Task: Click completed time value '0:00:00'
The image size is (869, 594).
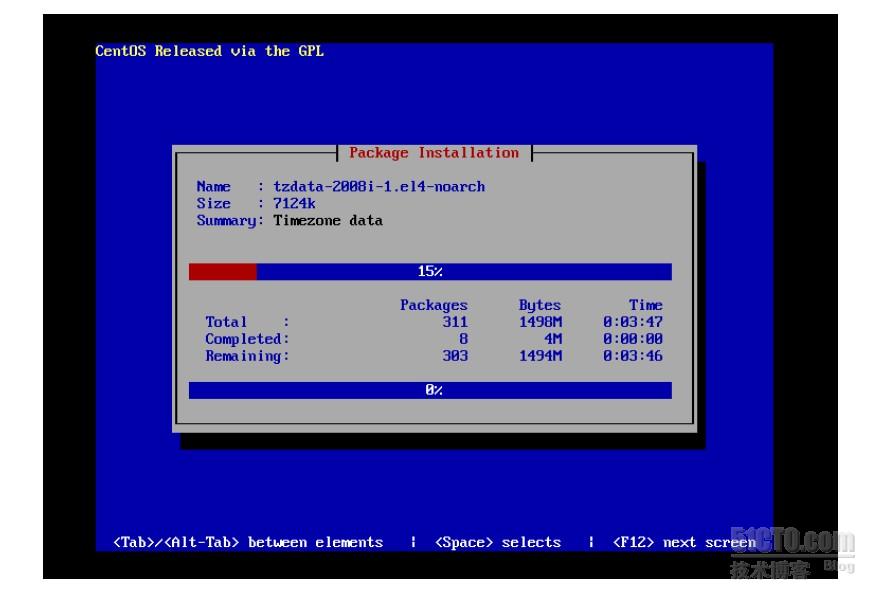Action: 633,339
